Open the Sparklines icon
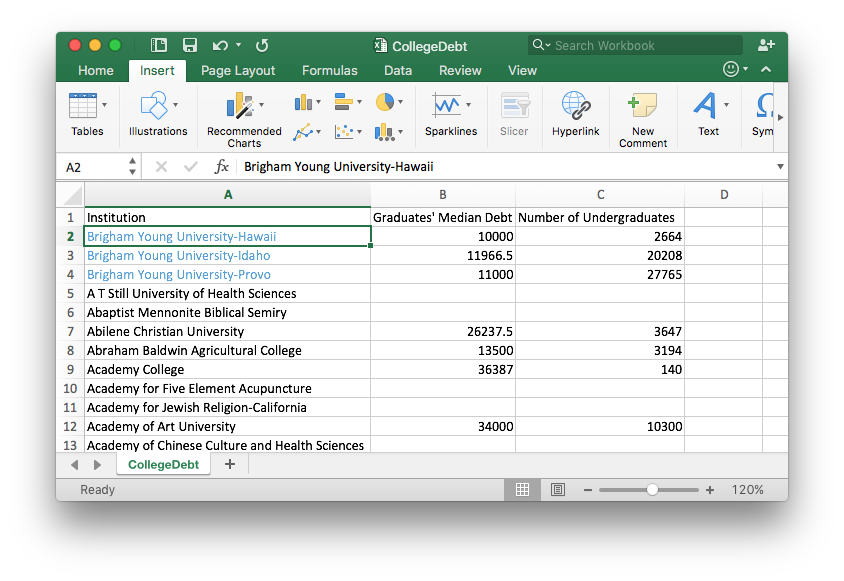Image resolution: width=844 pixels, height=581 pixels. click(x=447, y=105)
